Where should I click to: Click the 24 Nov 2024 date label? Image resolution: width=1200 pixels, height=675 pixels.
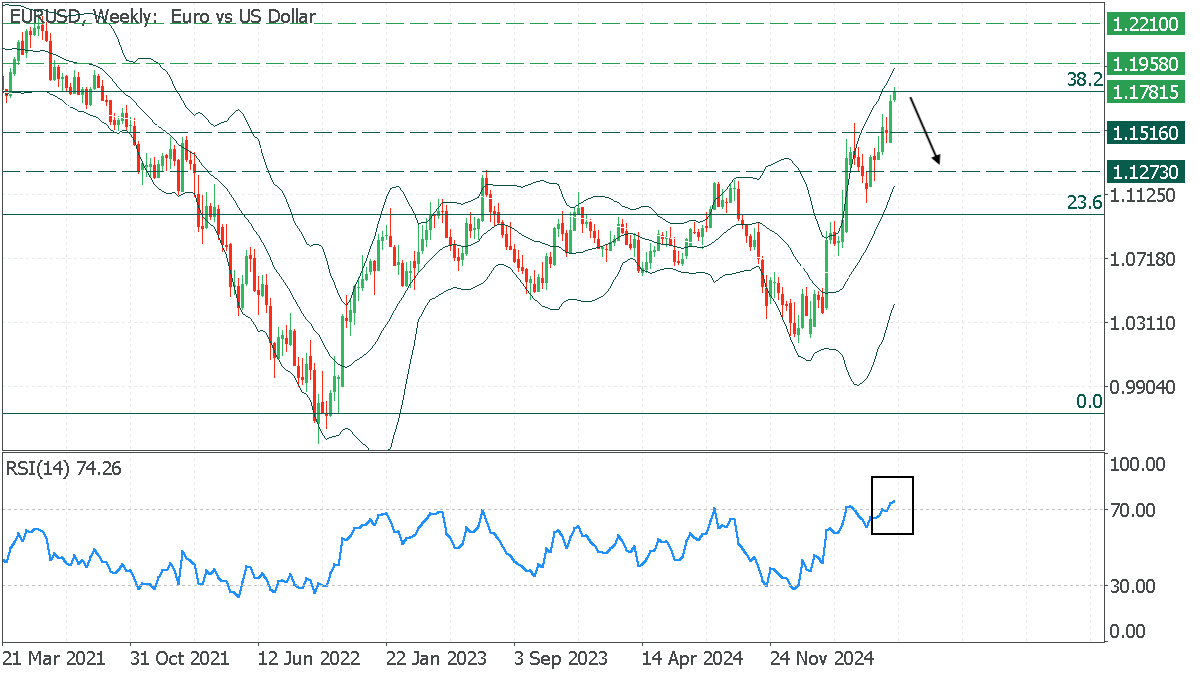tap(821, 659)
